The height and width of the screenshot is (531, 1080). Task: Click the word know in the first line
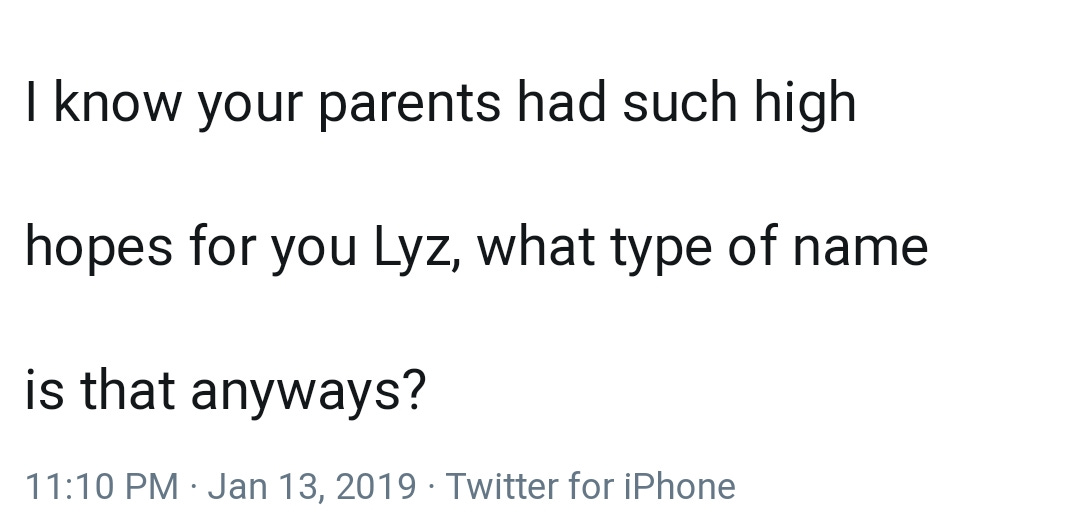pyautogui.click(x=118, y=103)
